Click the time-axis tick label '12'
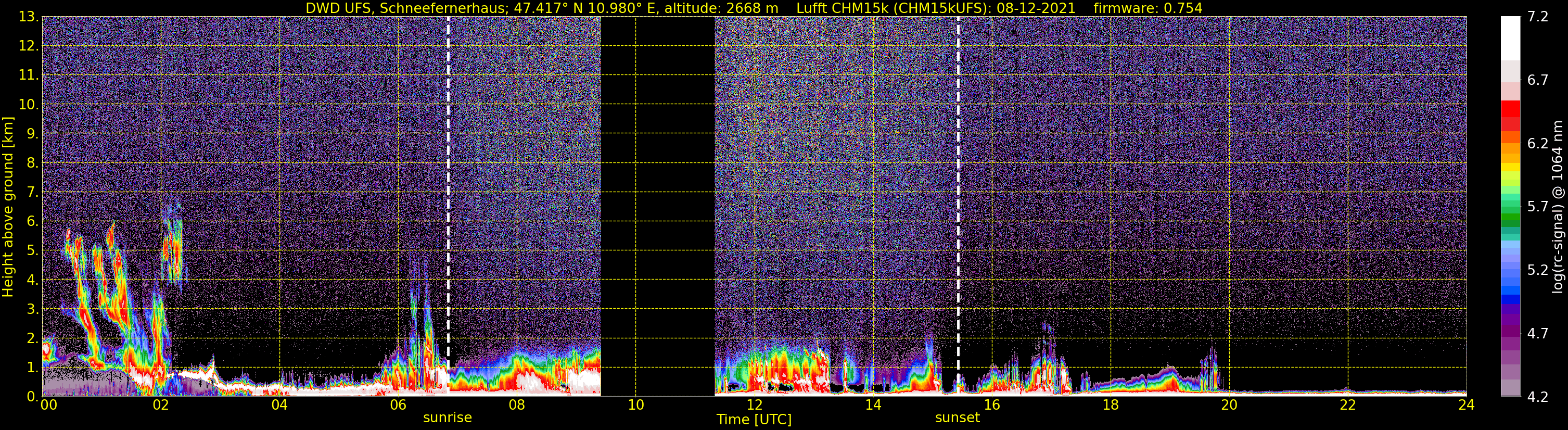 coord(754,405)
